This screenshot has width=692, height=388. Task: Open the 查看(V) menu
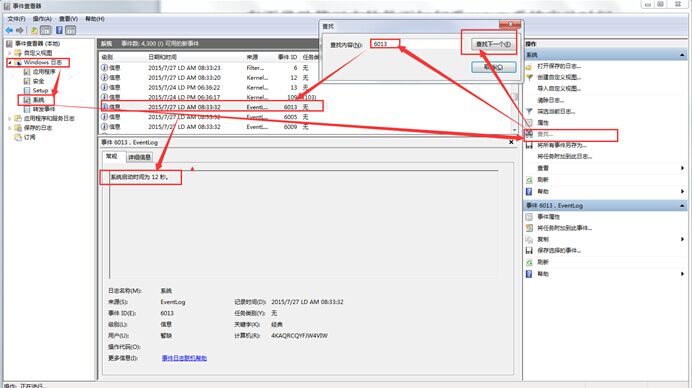[x=68, y=19]
